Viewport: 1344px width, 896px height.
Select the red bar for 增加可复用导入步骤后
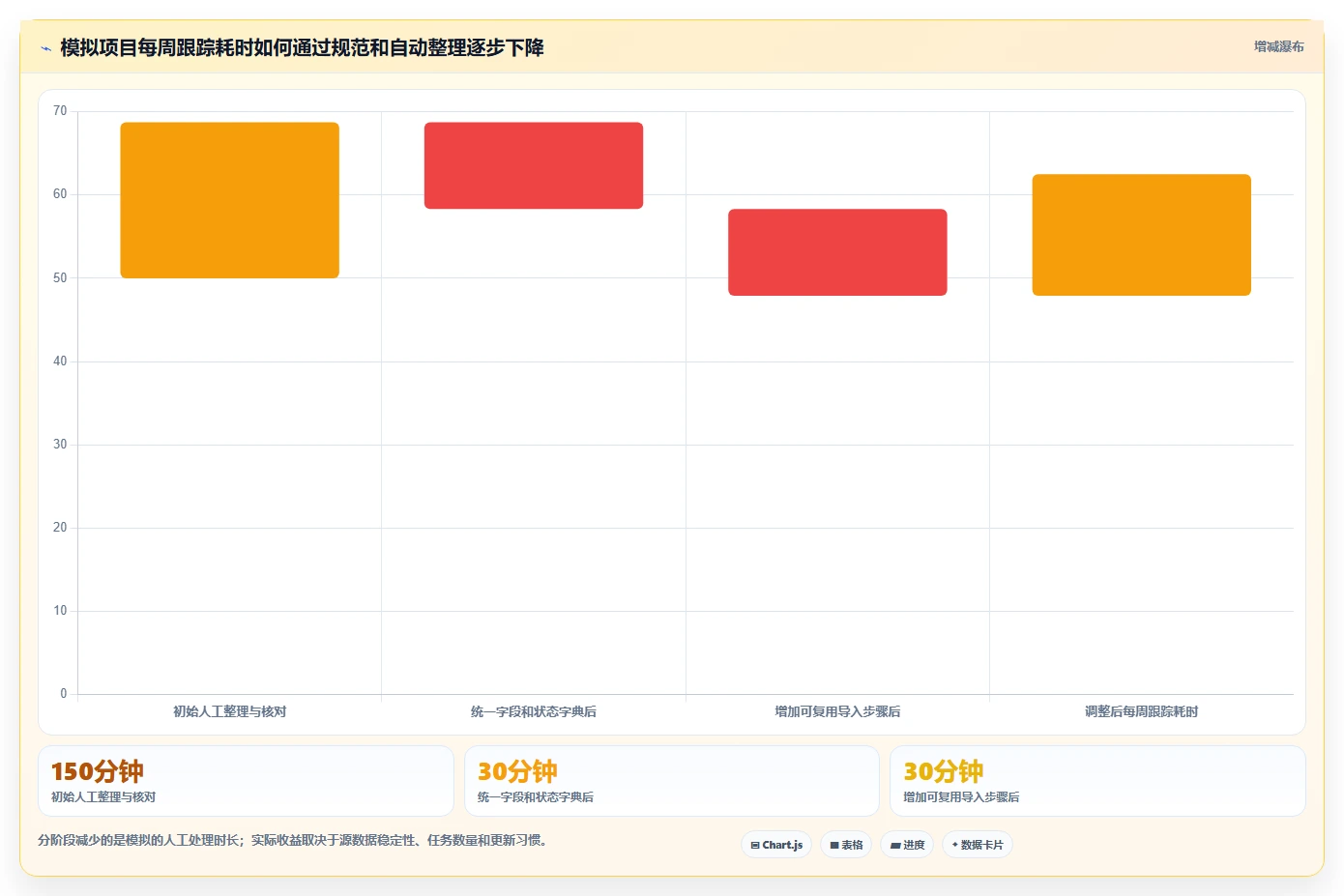click(x=837, y=252)
